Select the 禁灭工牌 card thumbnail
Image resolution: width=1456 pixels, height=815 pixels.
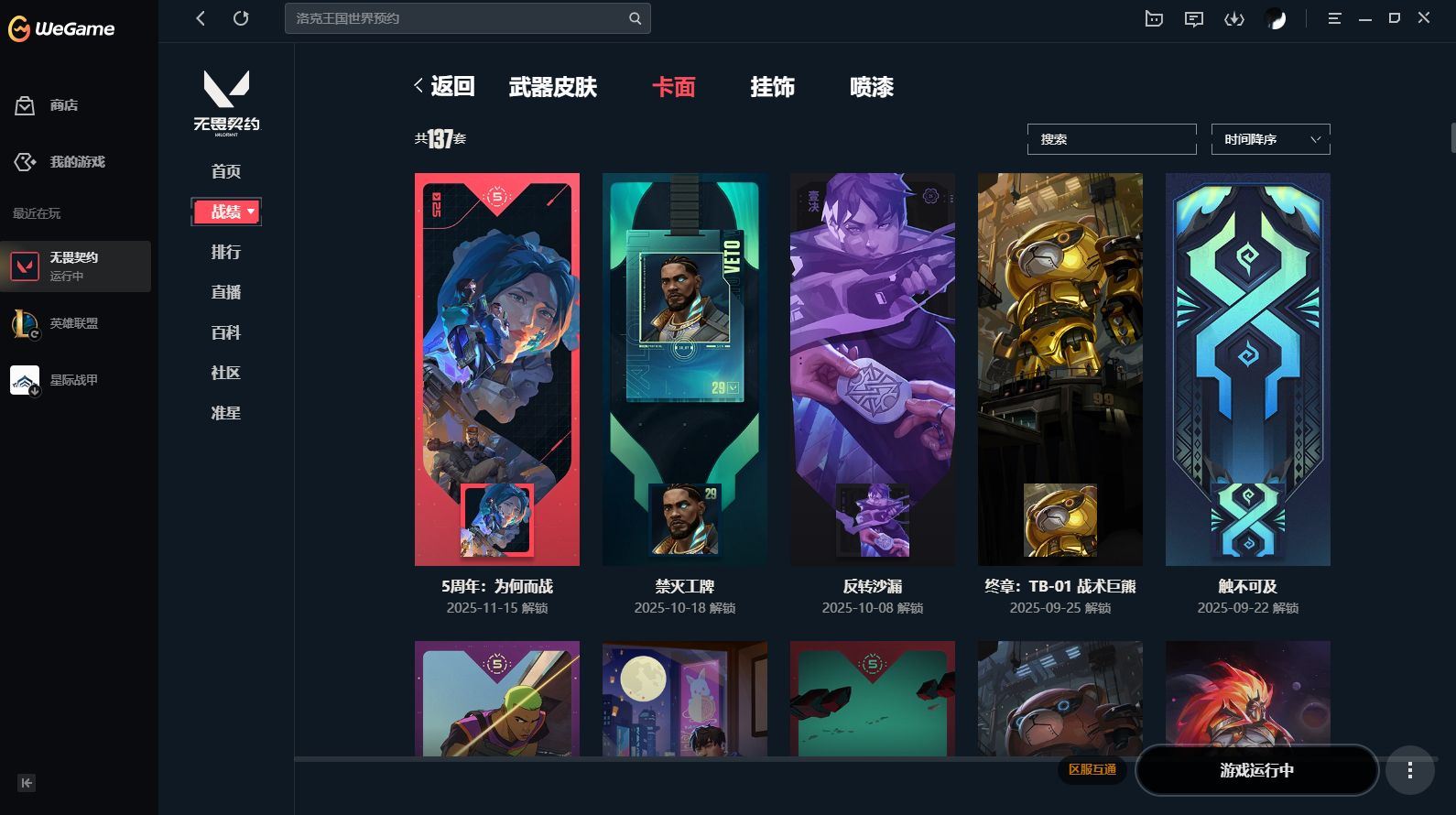[685, 369]
